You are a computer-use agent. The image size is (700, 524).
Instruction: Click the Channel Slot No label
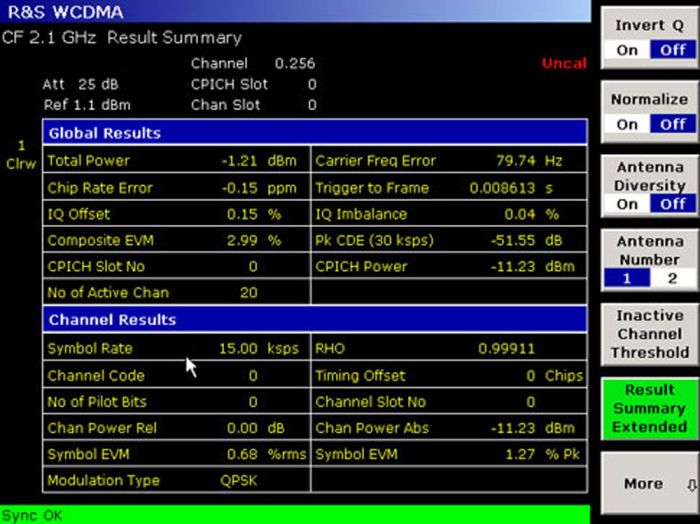(x=371, y=402)
